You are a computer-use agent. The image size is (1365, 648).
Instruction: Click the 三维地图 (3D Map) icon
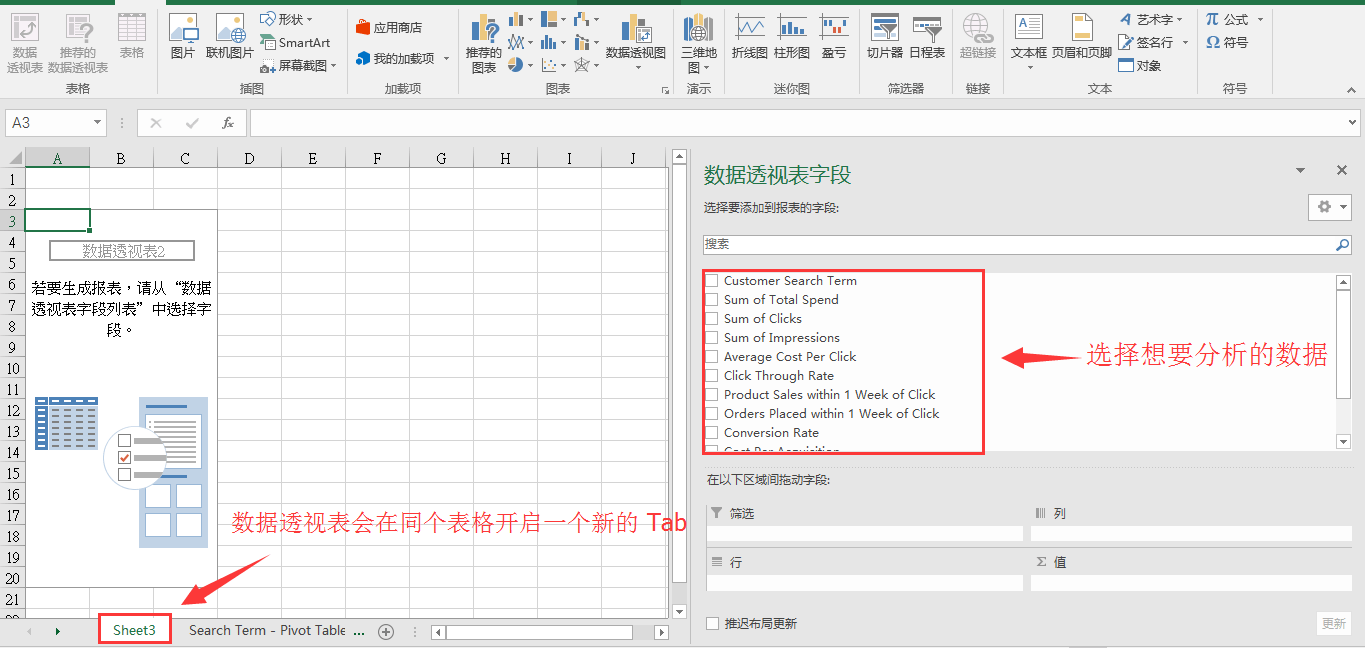(x=698, y=43)
